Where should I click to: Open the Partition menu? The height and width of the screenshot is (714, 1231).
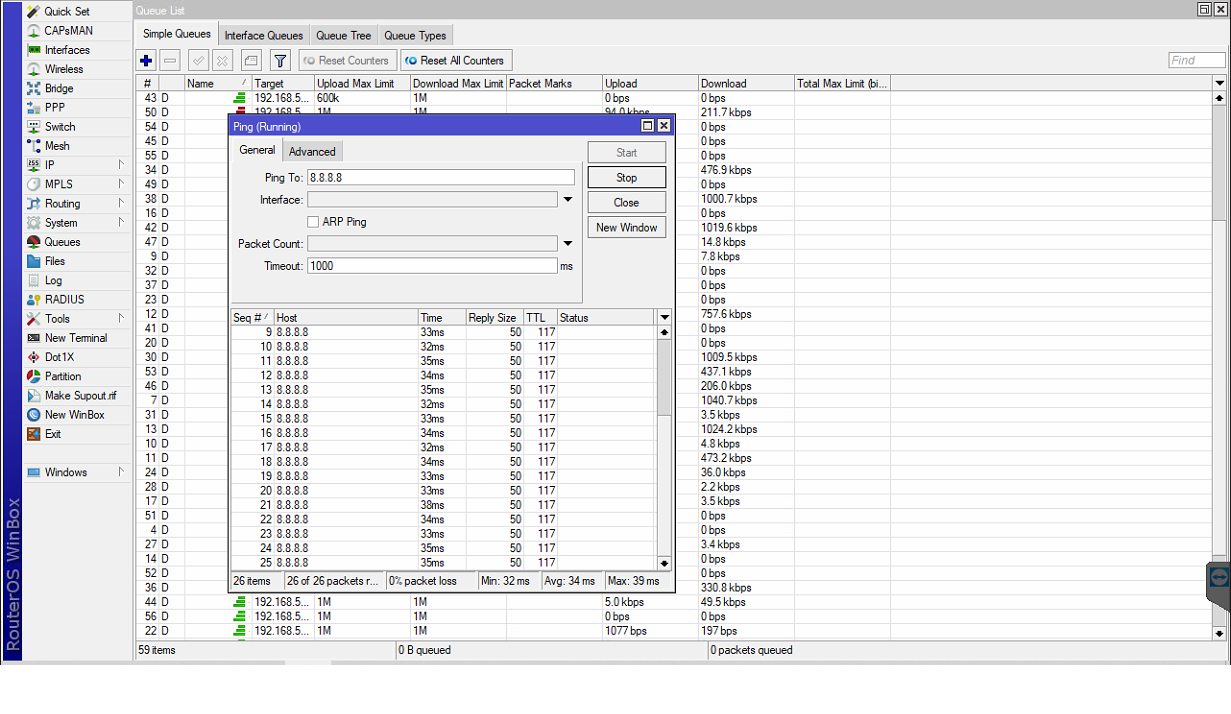(x=63, y=376)
